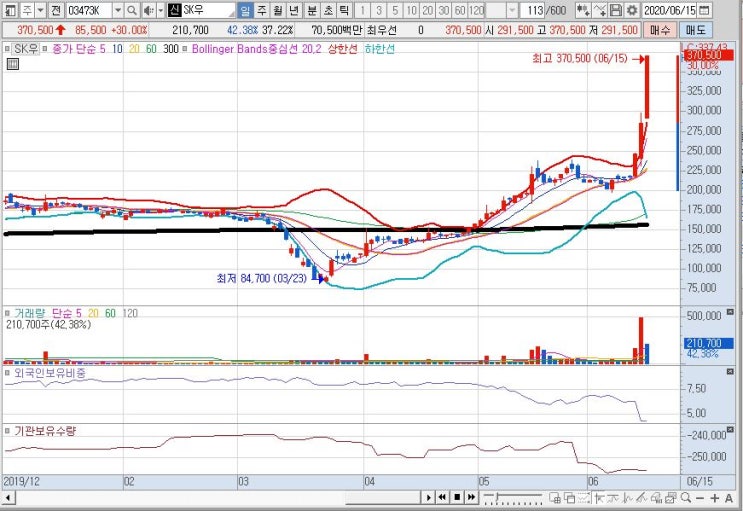Close the volume panel
The height and width of the screenshot is (511, 743).
pos(730,312)
